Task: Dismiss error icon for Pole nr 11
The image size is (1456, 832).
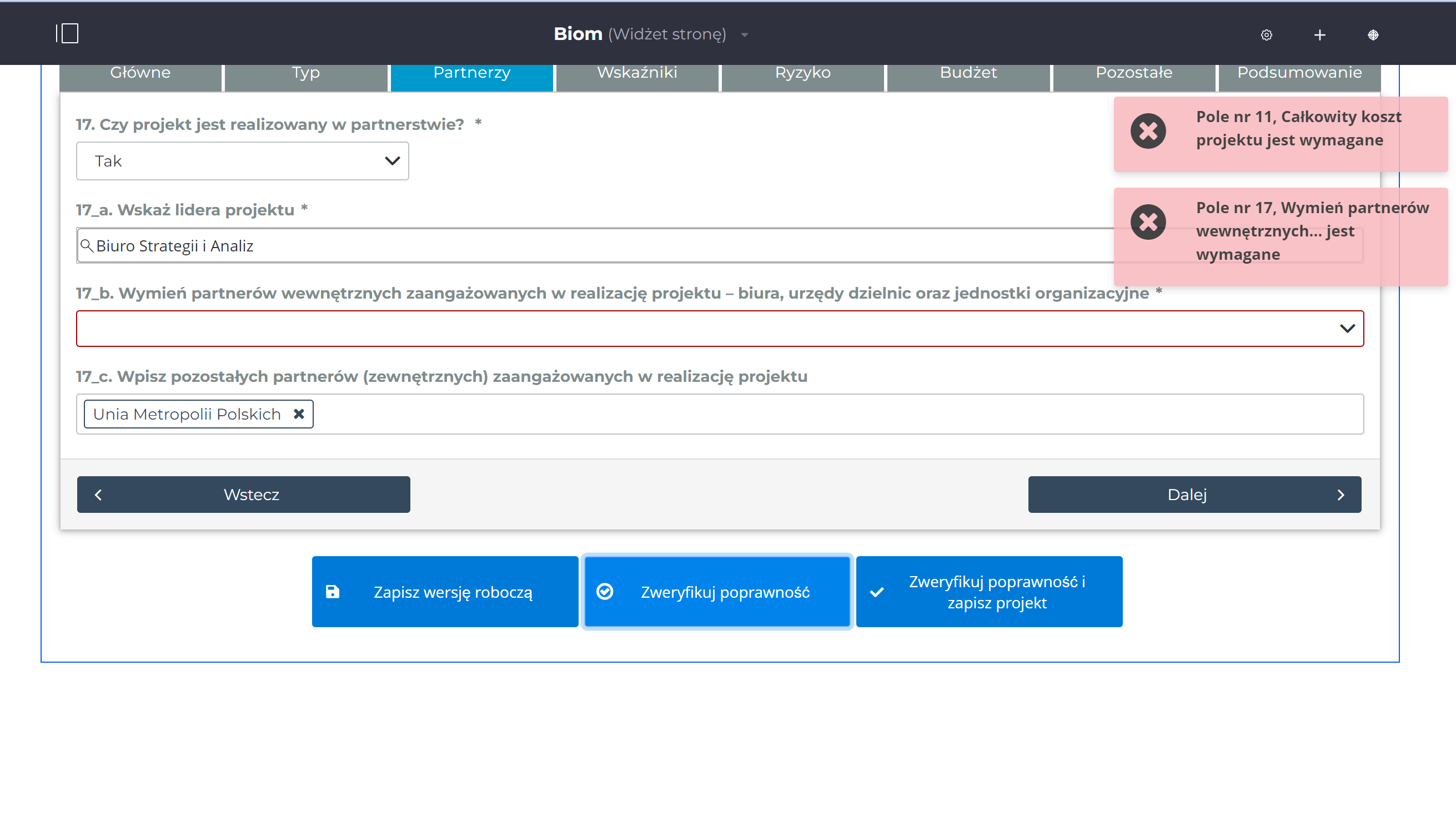Action: click(x=1148, y=132)
